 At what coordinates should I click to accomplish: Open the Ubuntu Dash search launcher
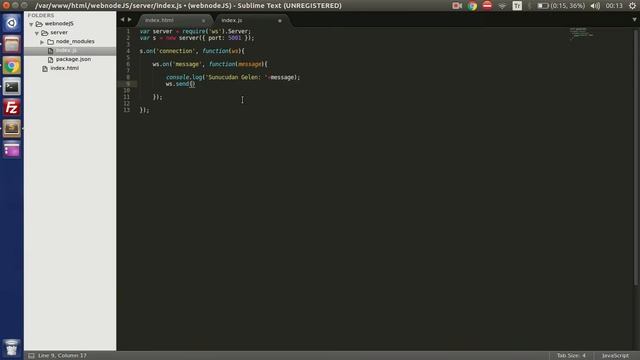coord(11,23)
